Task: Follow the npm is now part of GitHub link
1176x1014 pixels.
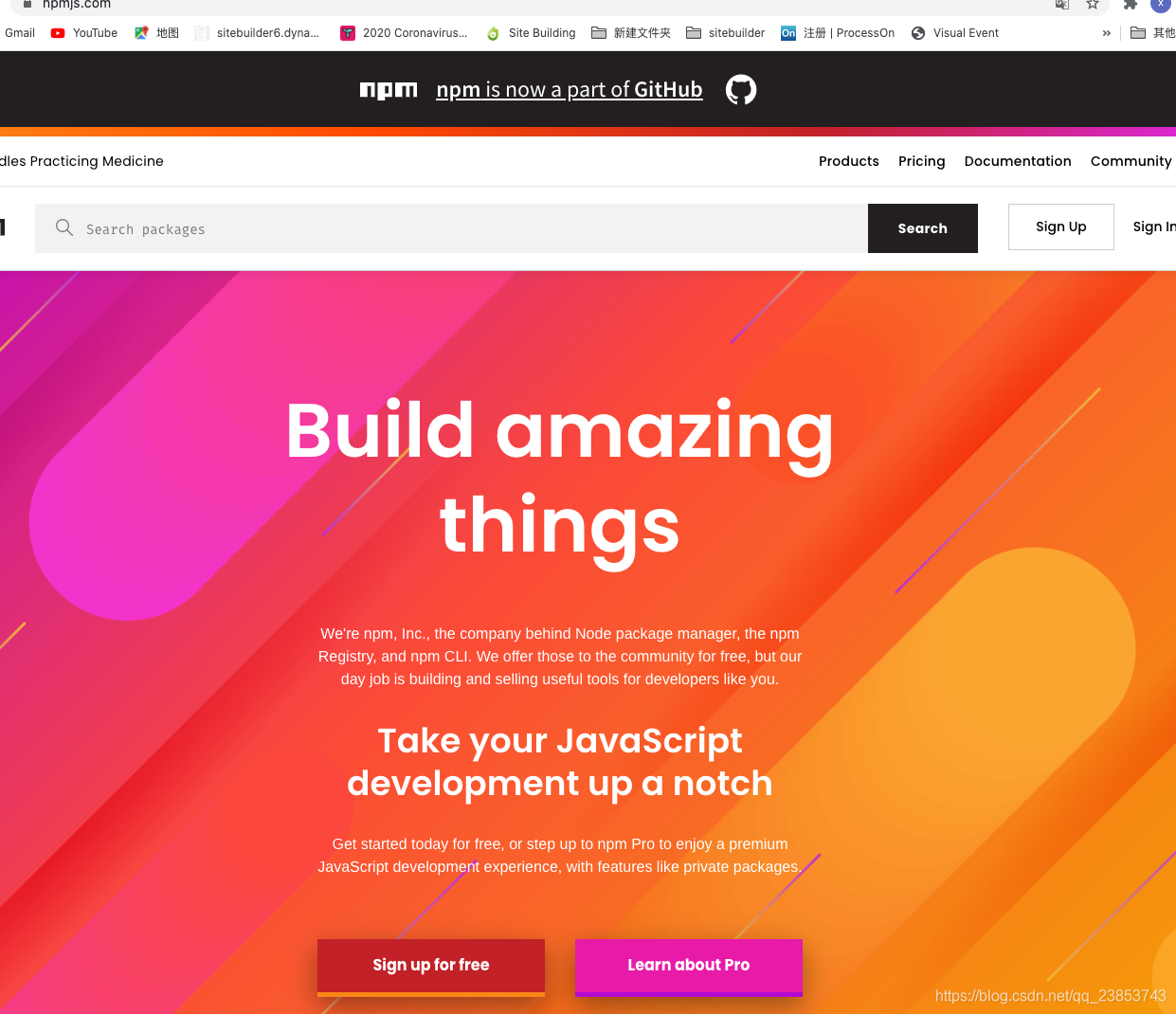Action: (570, 90)
